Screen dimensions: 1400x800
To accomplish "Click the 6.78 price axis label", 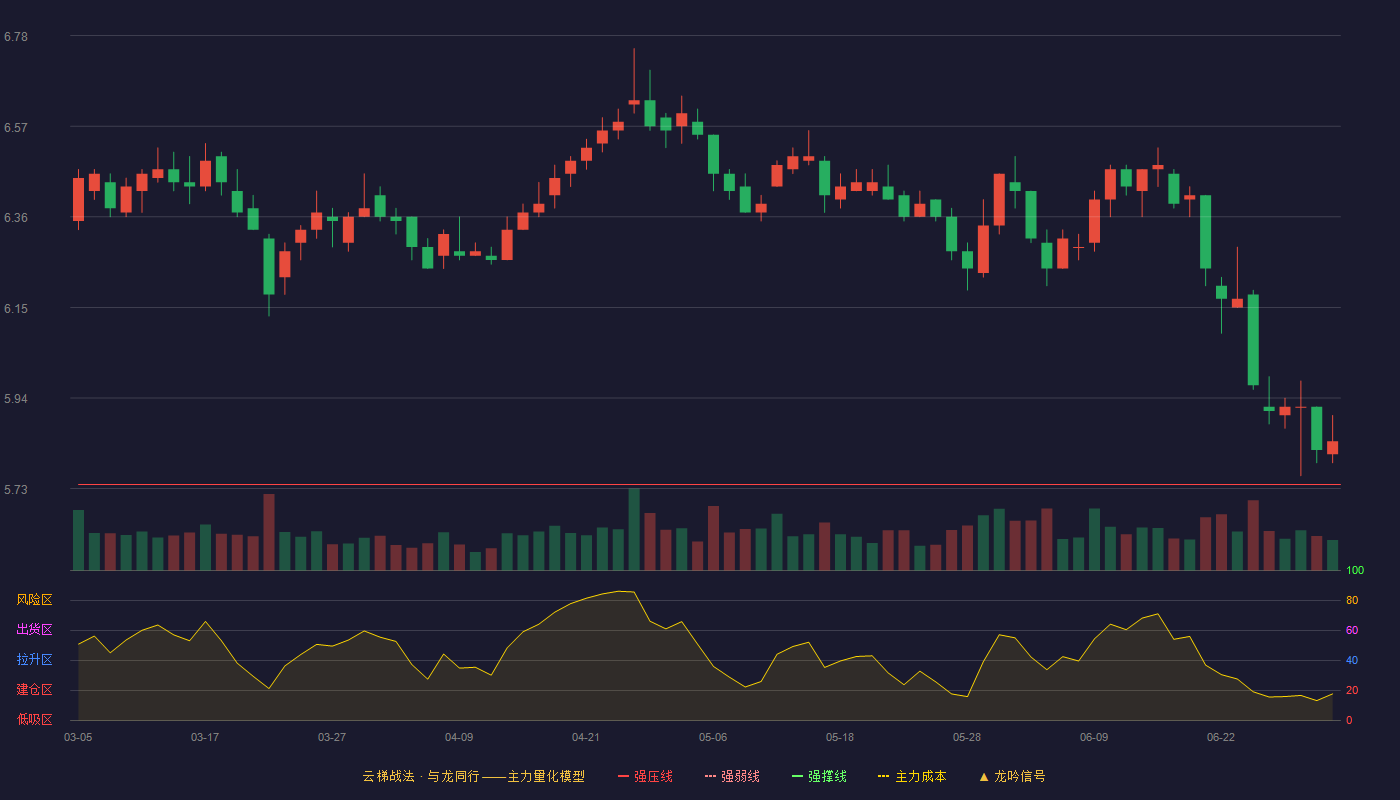I will (16, 37).
